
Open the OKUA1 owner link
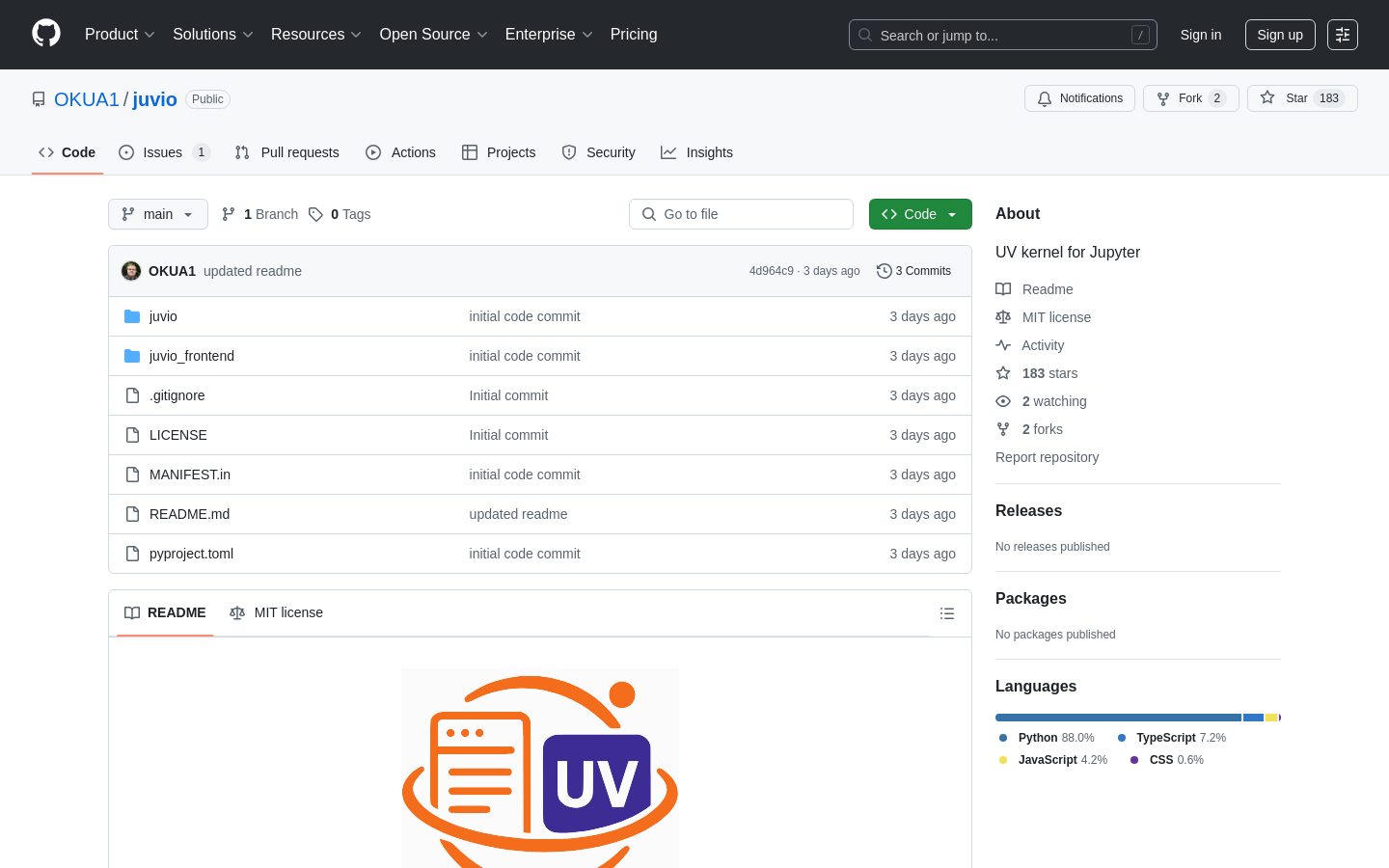(87, 99)
